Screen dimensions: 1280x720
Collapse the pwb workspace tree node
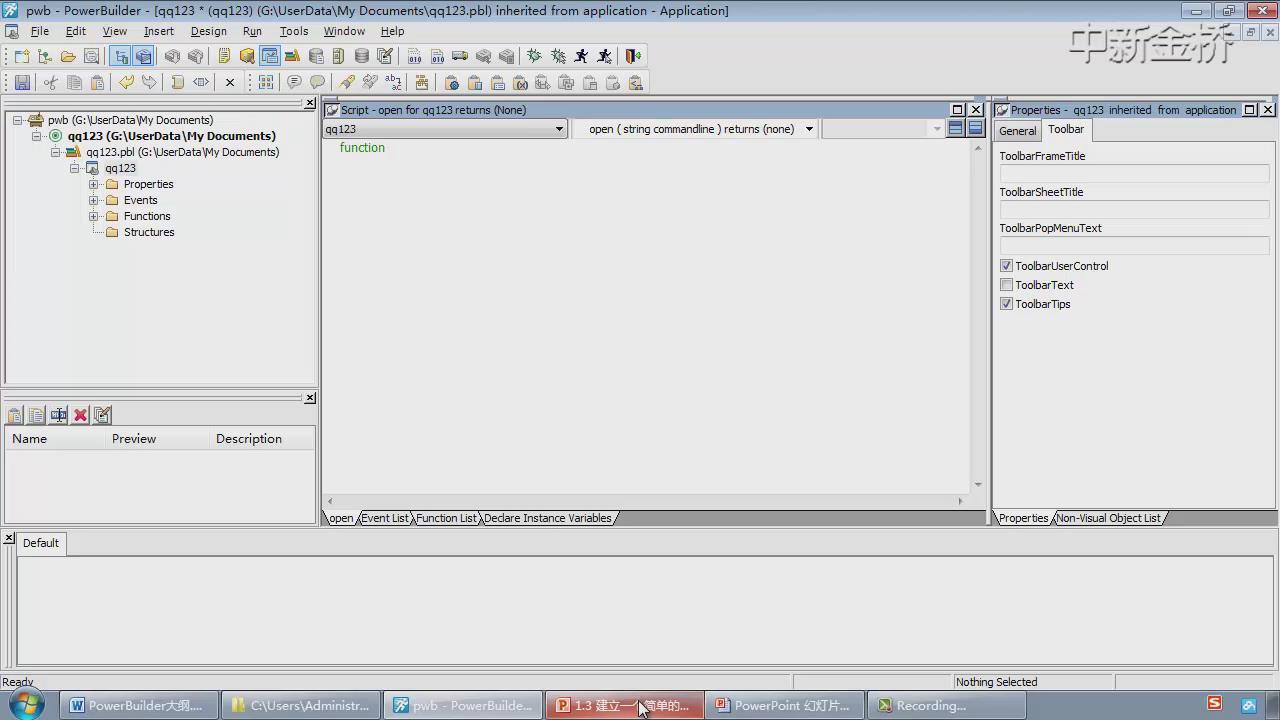tap(18, 120)
